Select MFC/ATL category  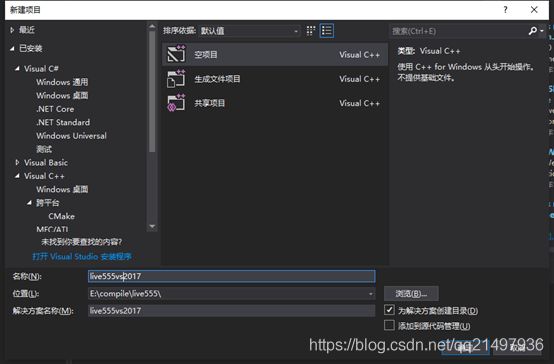click(x=52, y=229)
